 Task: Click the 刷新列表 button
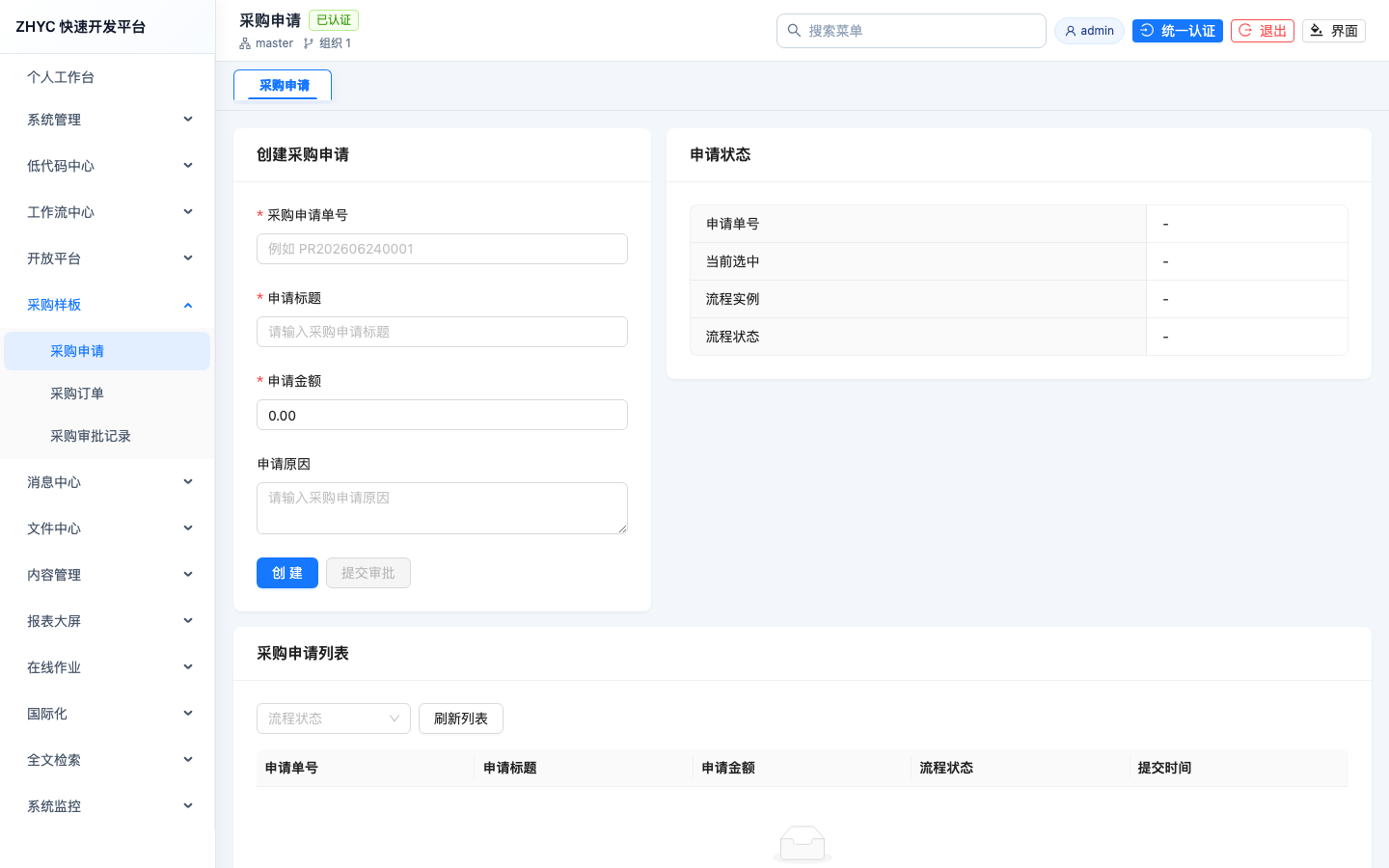461,719
